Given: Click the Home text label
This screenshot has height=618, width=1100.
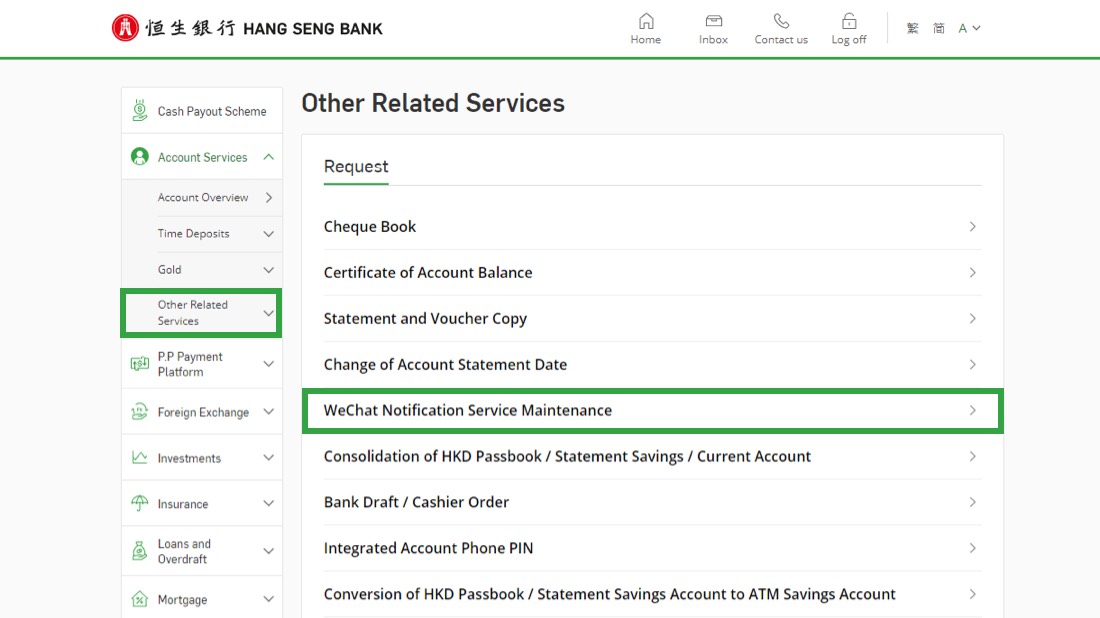Looking at the screenshot, I should point(645,40).
